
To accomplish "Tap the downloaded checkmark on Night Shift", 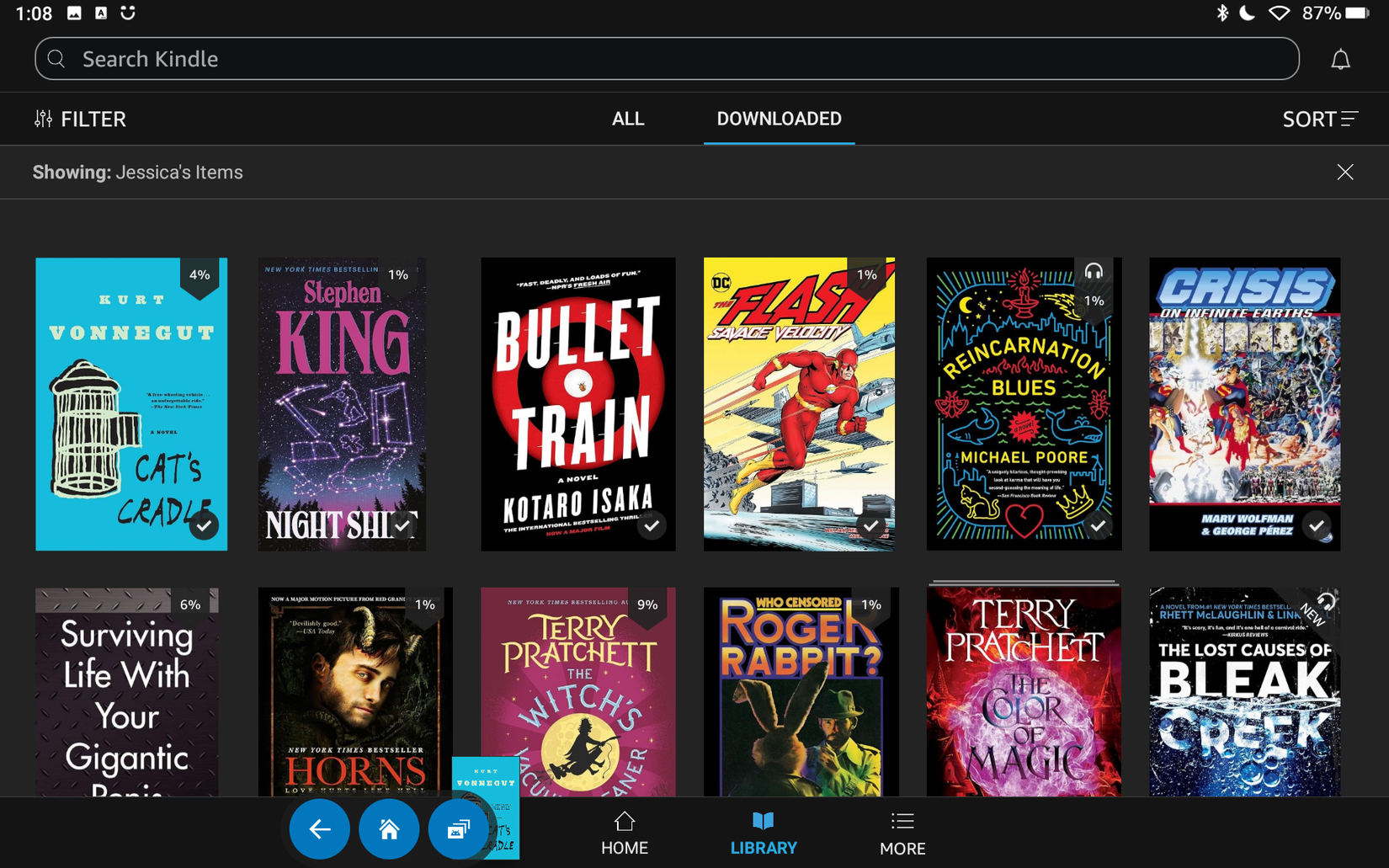I will point(402,526).
